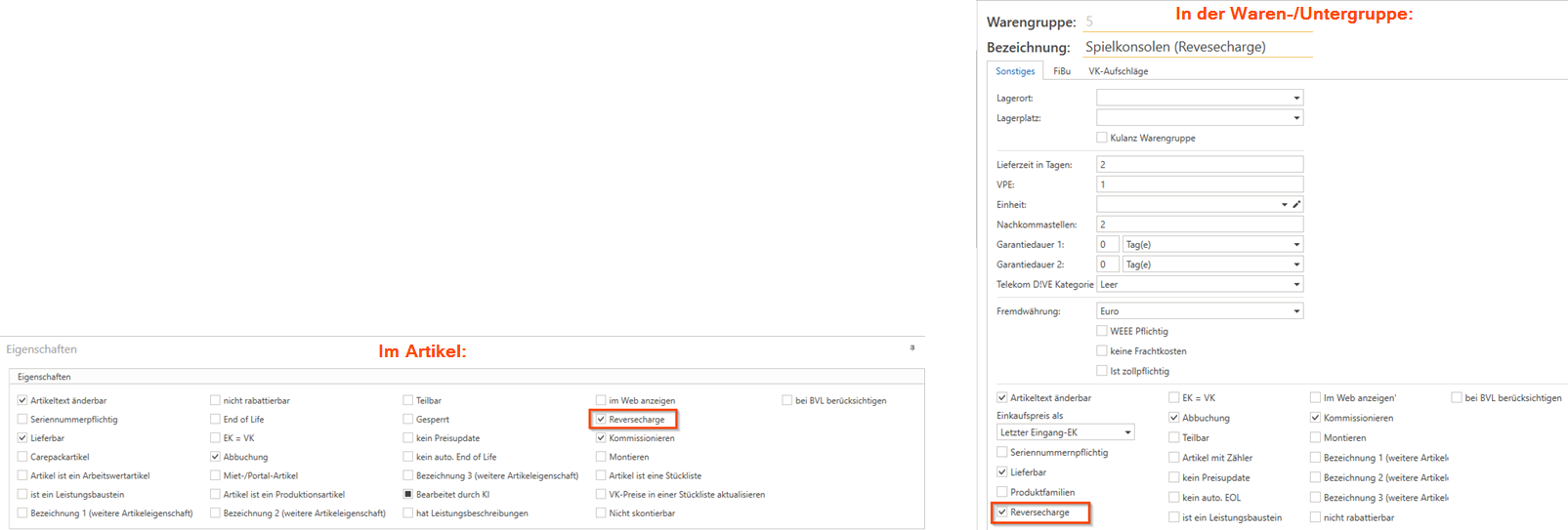
Task: Select the Sonstiges tab
Action: [x=1015, y=71]
